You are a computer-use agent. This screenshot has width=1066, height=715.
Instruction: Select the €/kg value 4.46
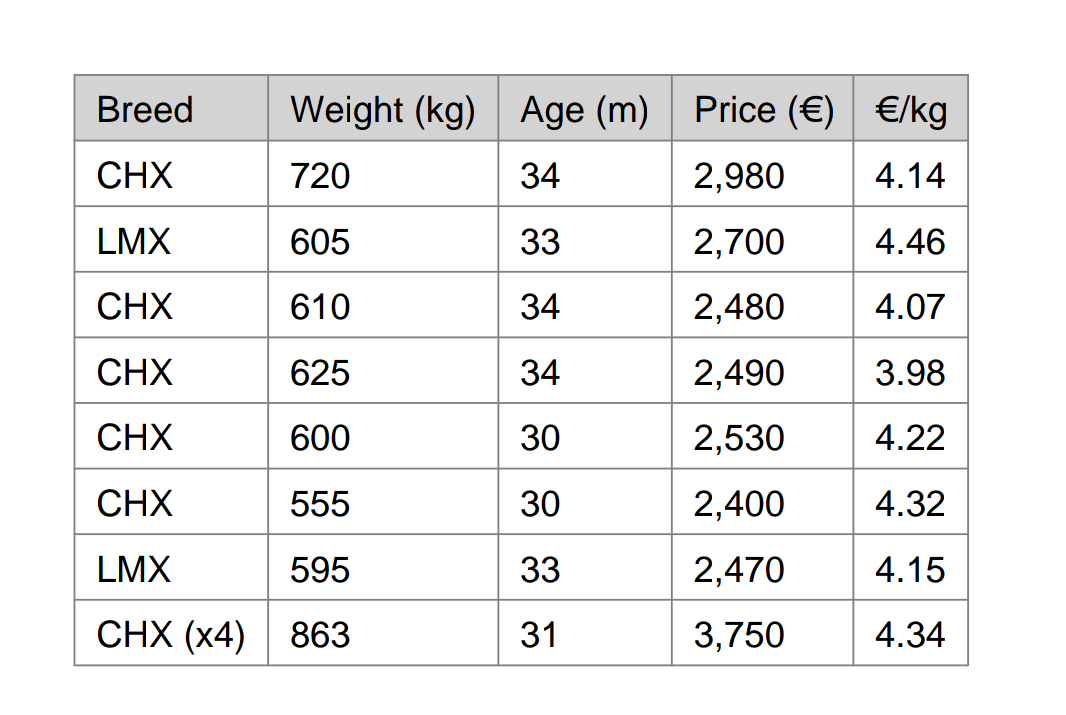pos(910,240)
